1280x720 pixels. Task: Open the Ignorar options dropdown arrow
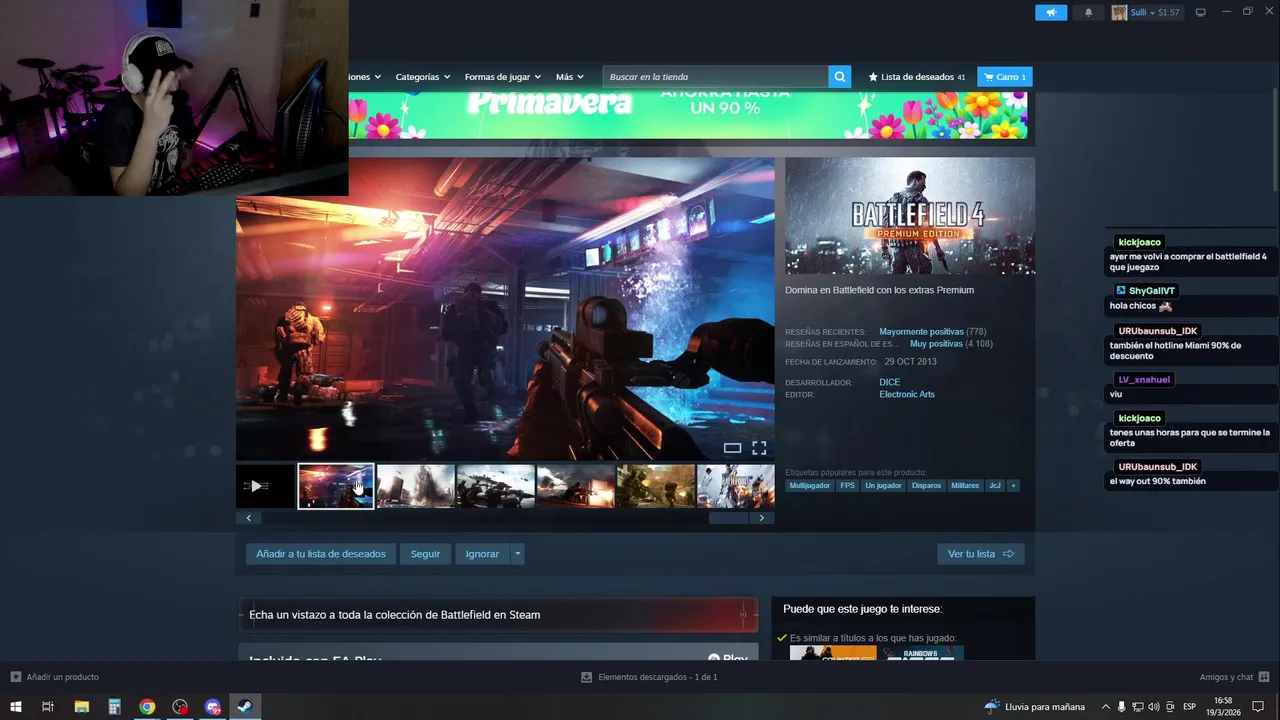[517, 554]
